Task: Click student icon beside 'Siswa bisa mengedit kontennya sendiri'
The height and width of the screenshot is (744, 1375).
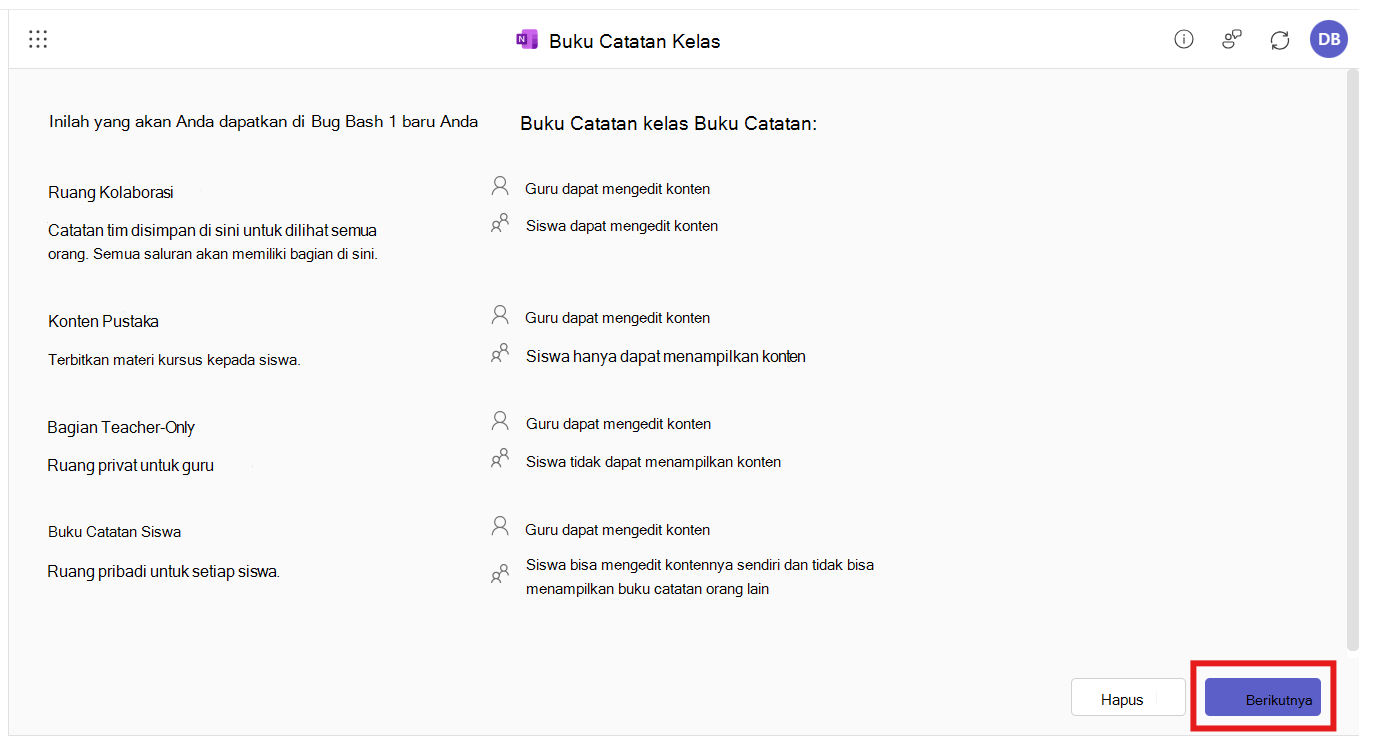Action: tap(500, 575)
